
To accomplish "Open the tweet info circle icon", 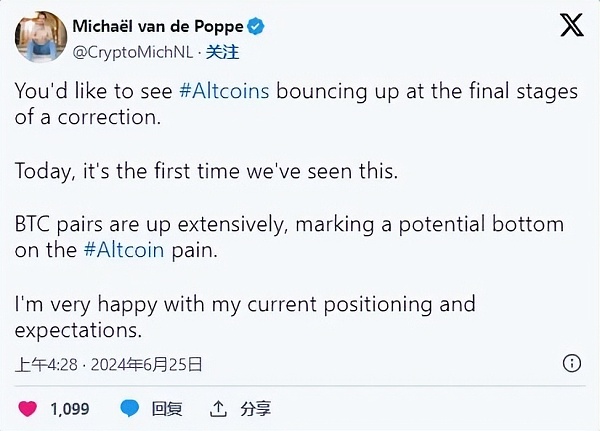I will (572, 364).
